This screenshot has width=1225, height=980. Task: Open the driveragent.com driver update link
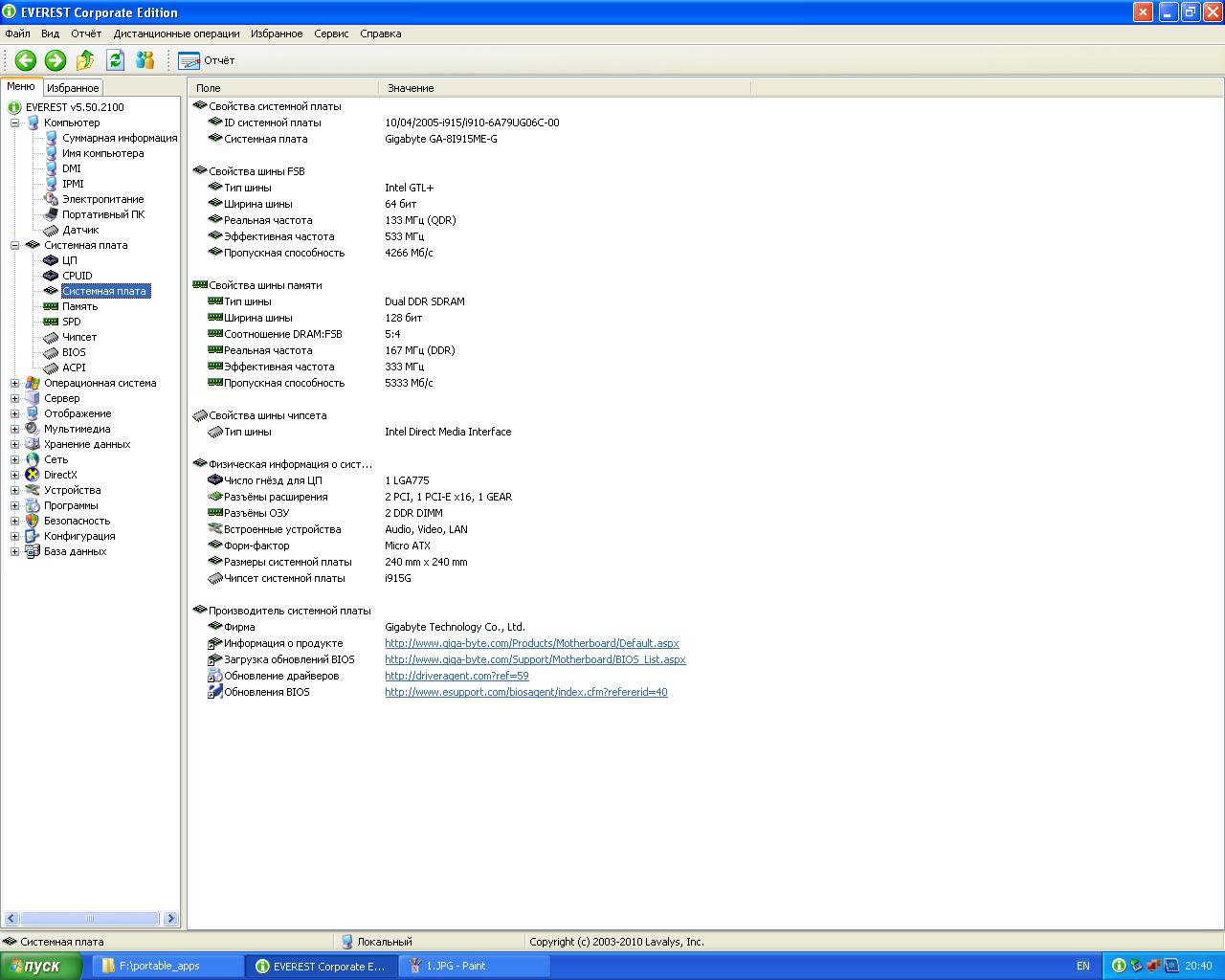(457, 676)
